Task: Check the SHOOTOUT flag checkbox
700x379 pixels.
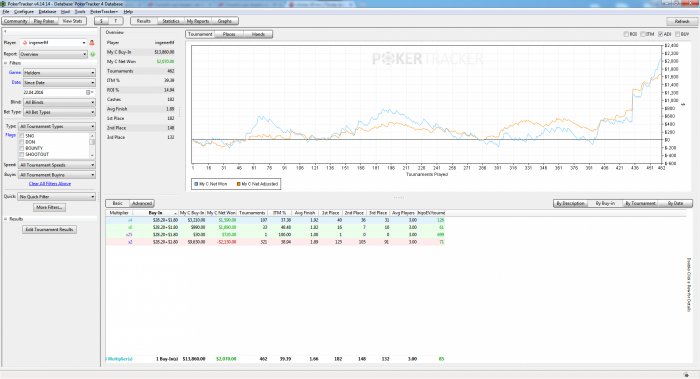Action: point(21,154)
